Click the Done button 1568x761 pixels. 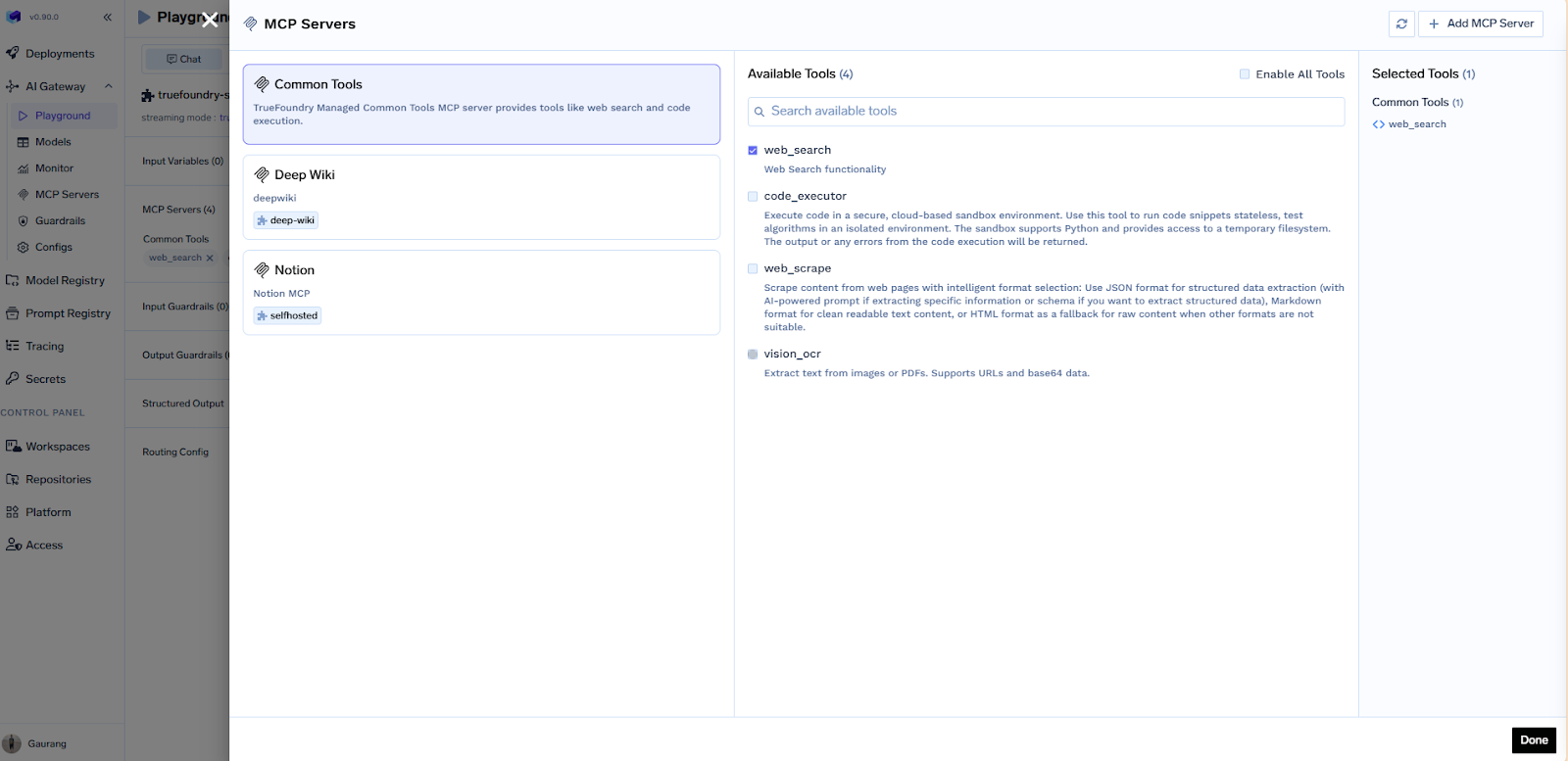pos(1534,740)
